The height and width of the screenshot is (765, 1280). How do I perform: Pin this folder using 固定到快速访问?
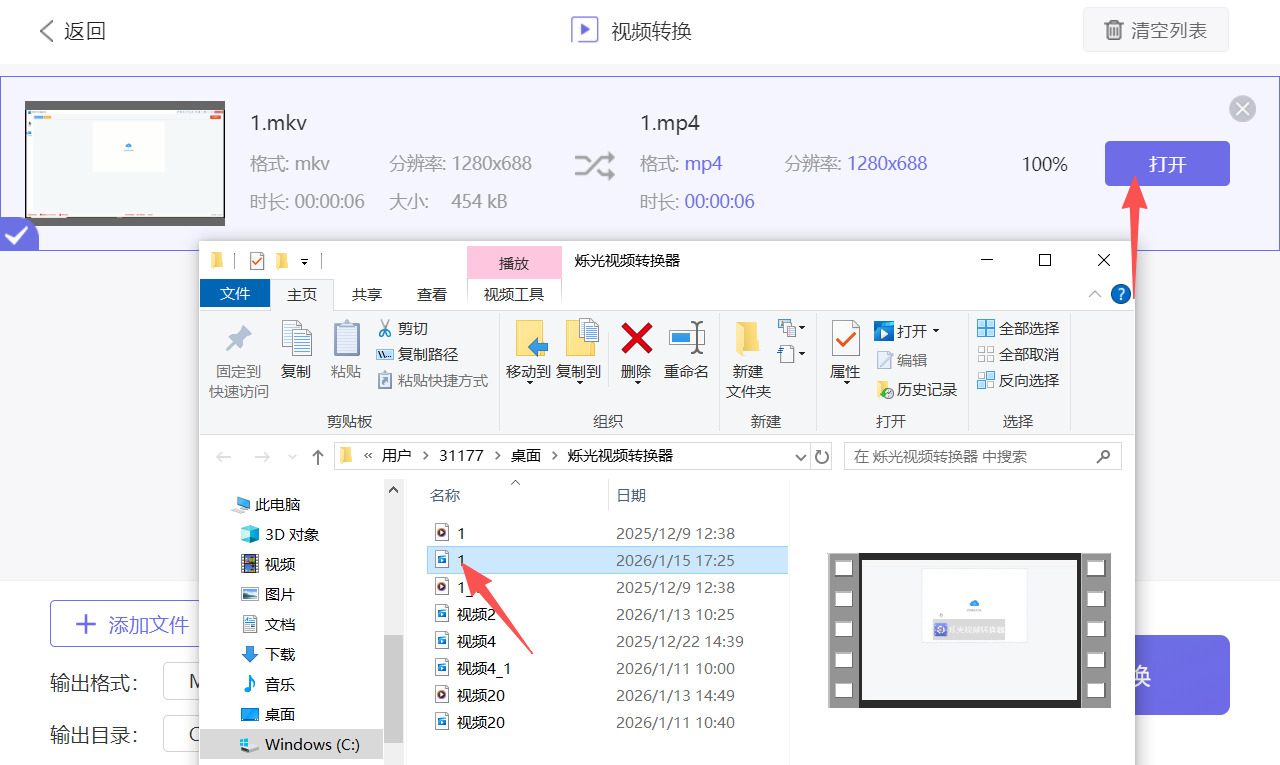pos(237,360)
